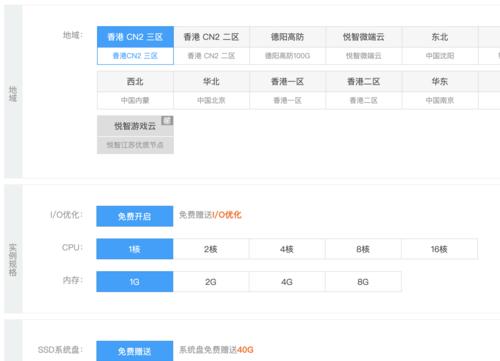The height and width of the screenshot is (361, 500).
Task: Click the 免费赠送I/O优化 note text
Action: pyautogui.click(x=210, y=215)
